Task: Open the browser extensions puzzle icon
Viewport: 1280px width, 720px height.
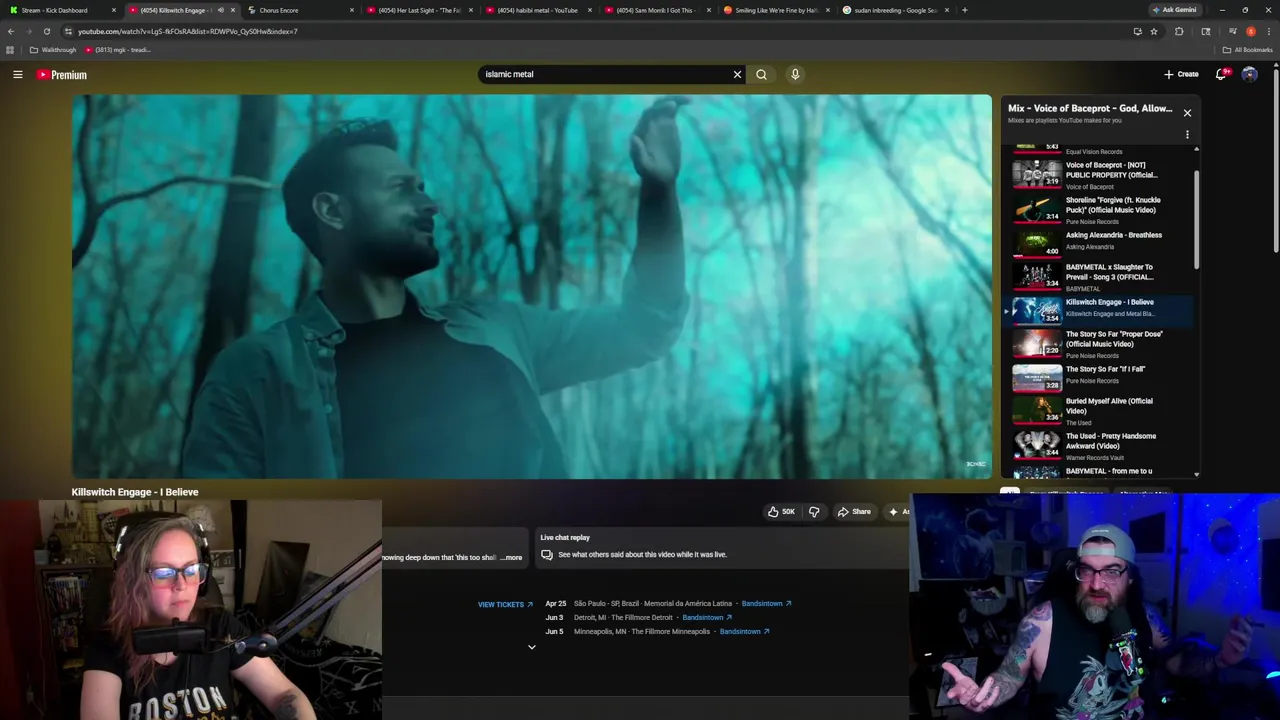Action: (1179, 31)
